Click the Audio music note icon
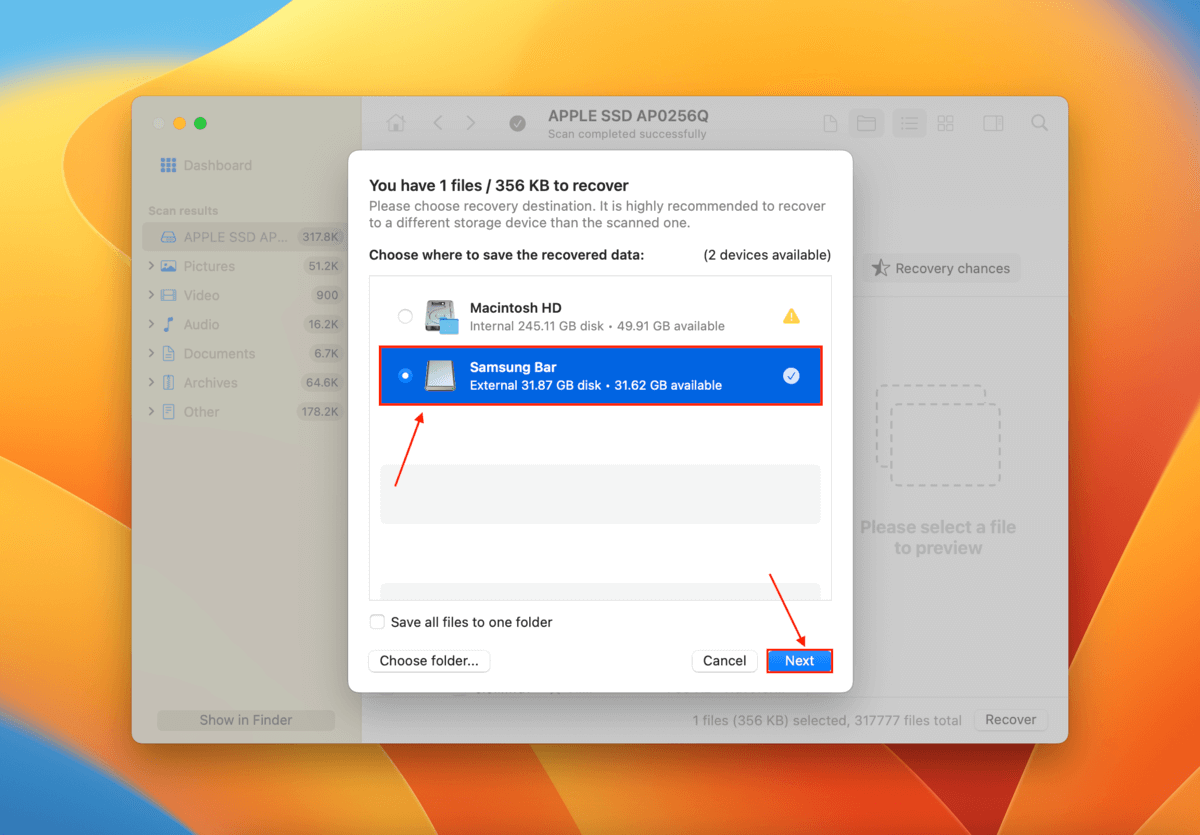The height and width of the screenshot is (835, 1200). (x=168, y=324)
